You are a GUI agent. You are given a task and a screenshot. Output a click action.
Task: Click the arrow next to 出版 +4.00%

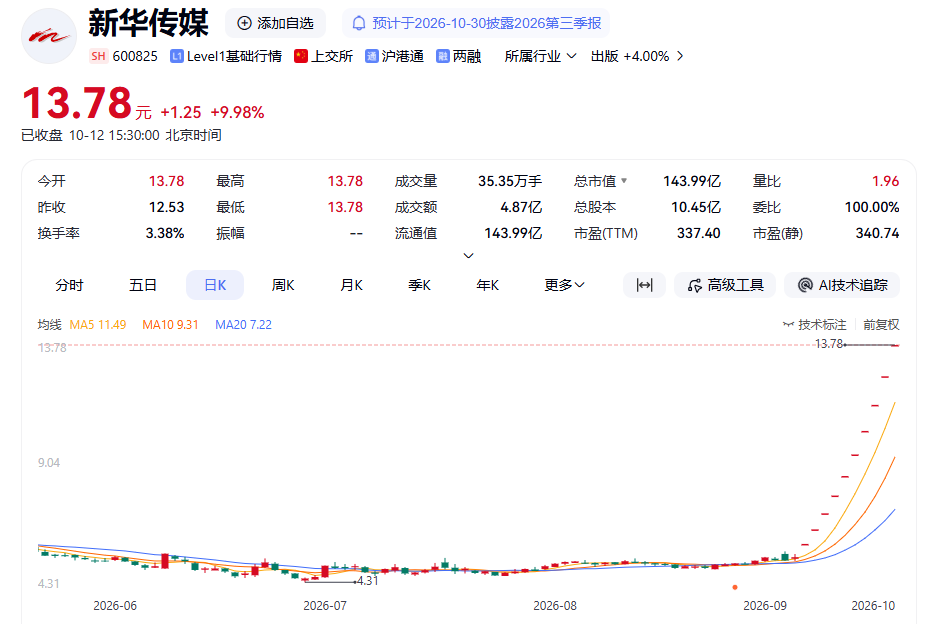680,56
